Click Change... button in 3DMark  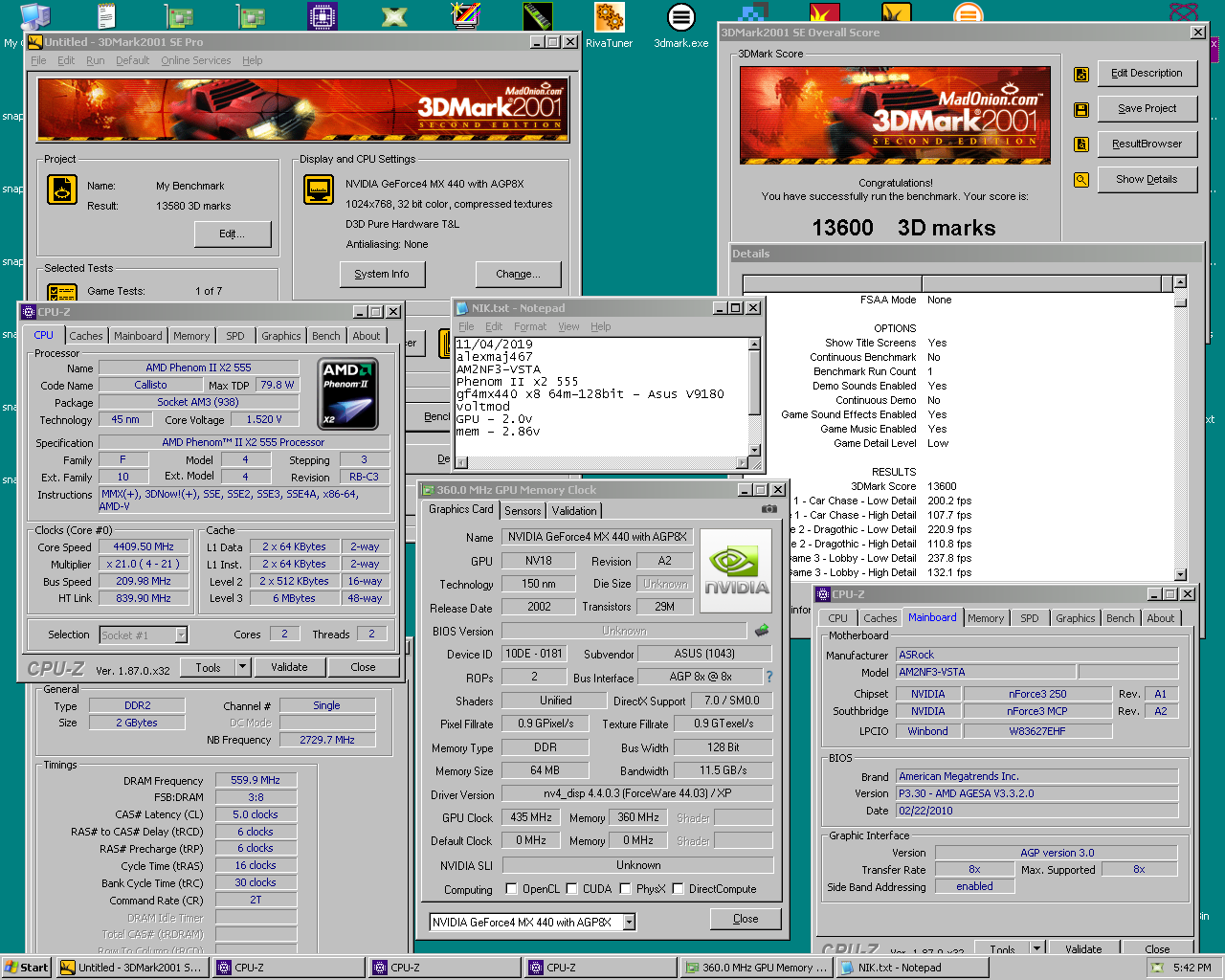click(x=518, y=275)
